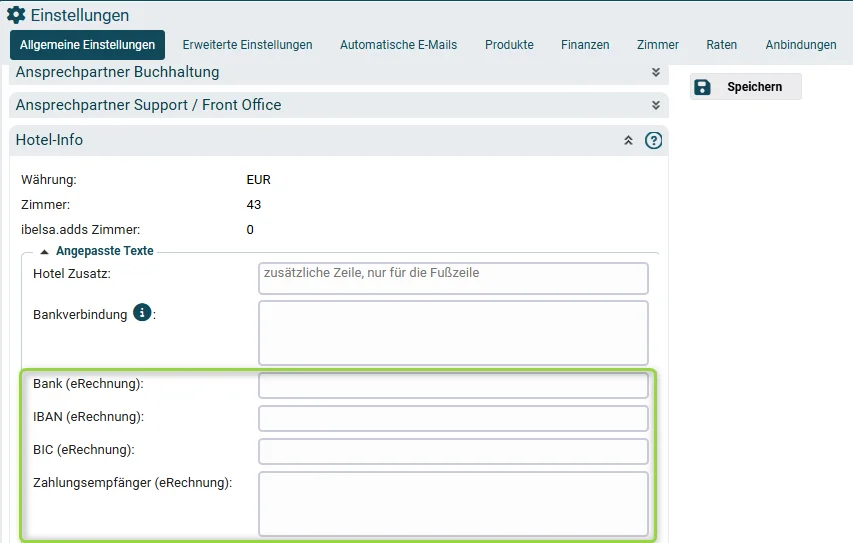Image resolution: width=853 pixels, height=543 pixels.
Task: Collapse the Angepasste Texte group triangle
Action: pyautogui.click(x=45, y=251)
